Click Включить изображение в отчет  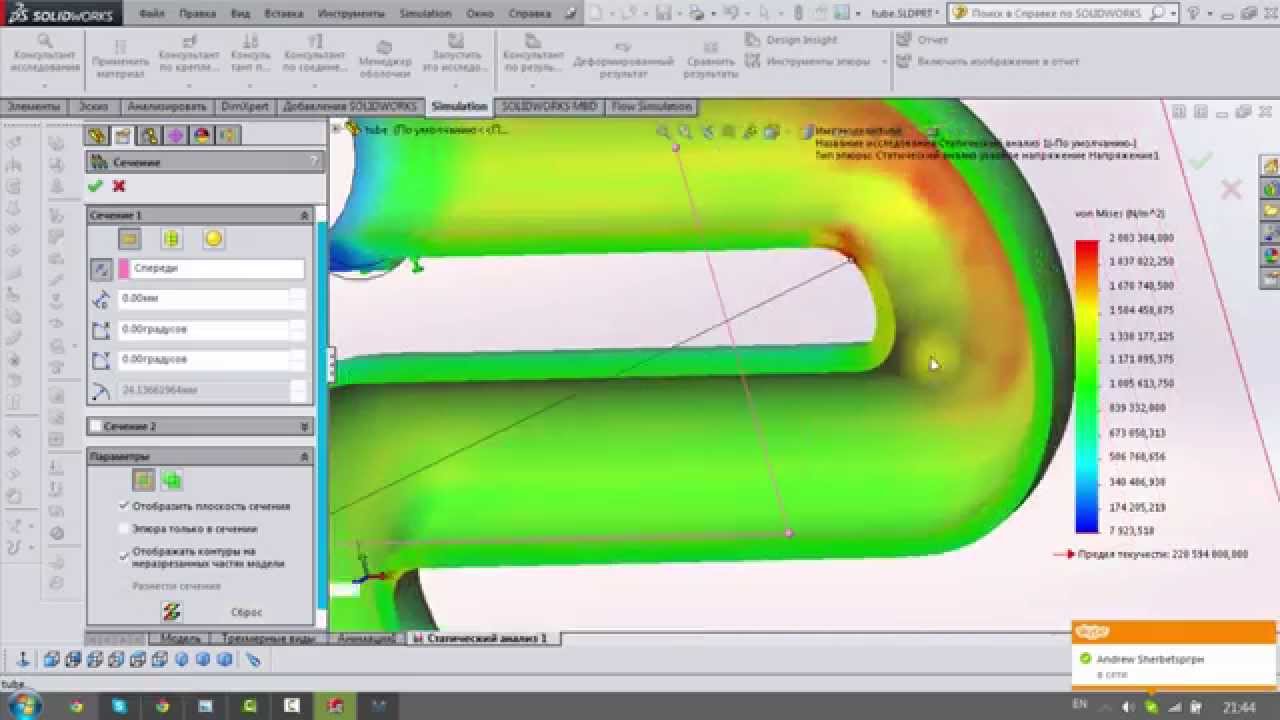[986, 61]
